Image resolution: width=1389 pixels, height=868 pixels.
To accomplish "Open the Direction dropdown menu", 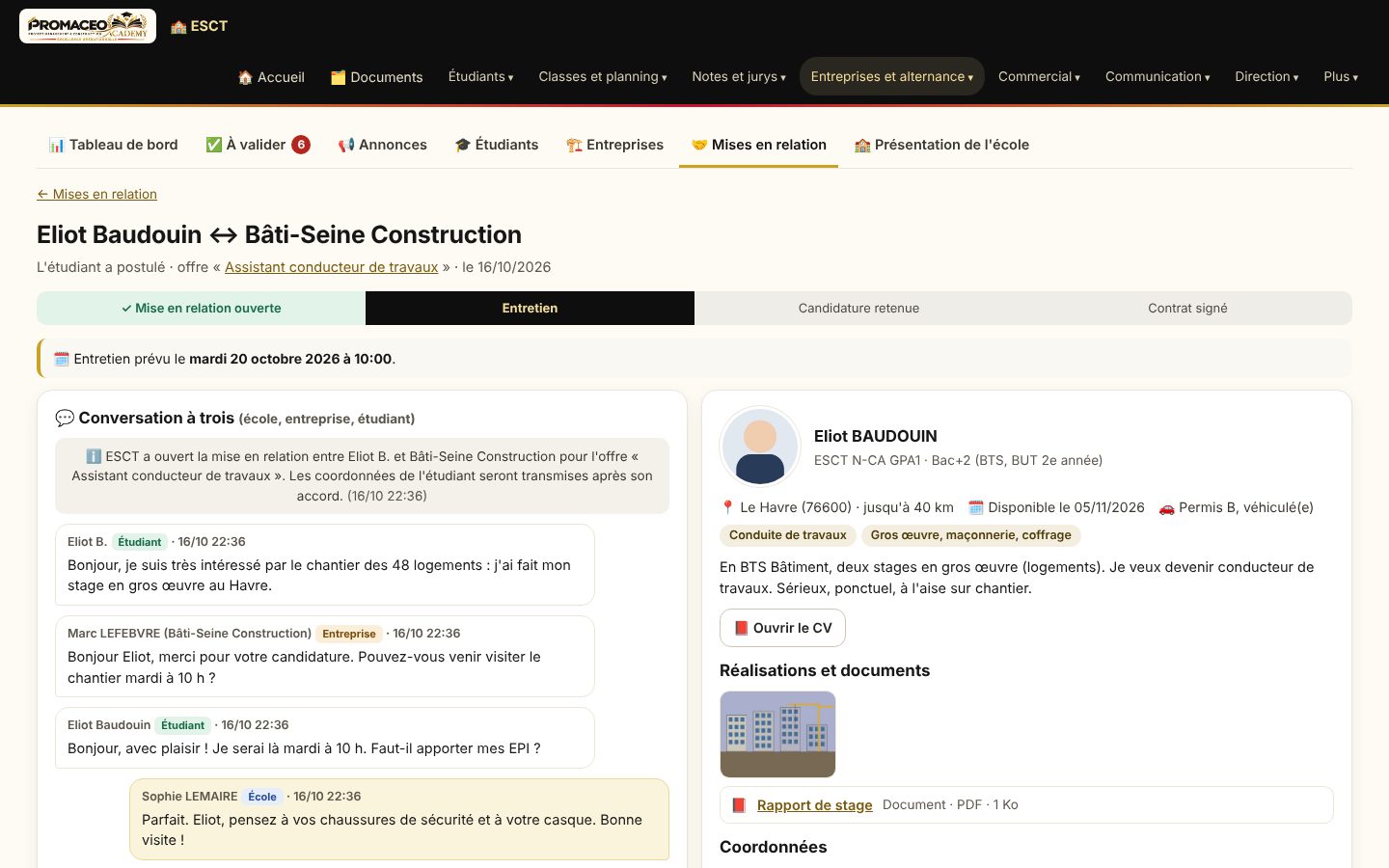I will (1266, 76).
